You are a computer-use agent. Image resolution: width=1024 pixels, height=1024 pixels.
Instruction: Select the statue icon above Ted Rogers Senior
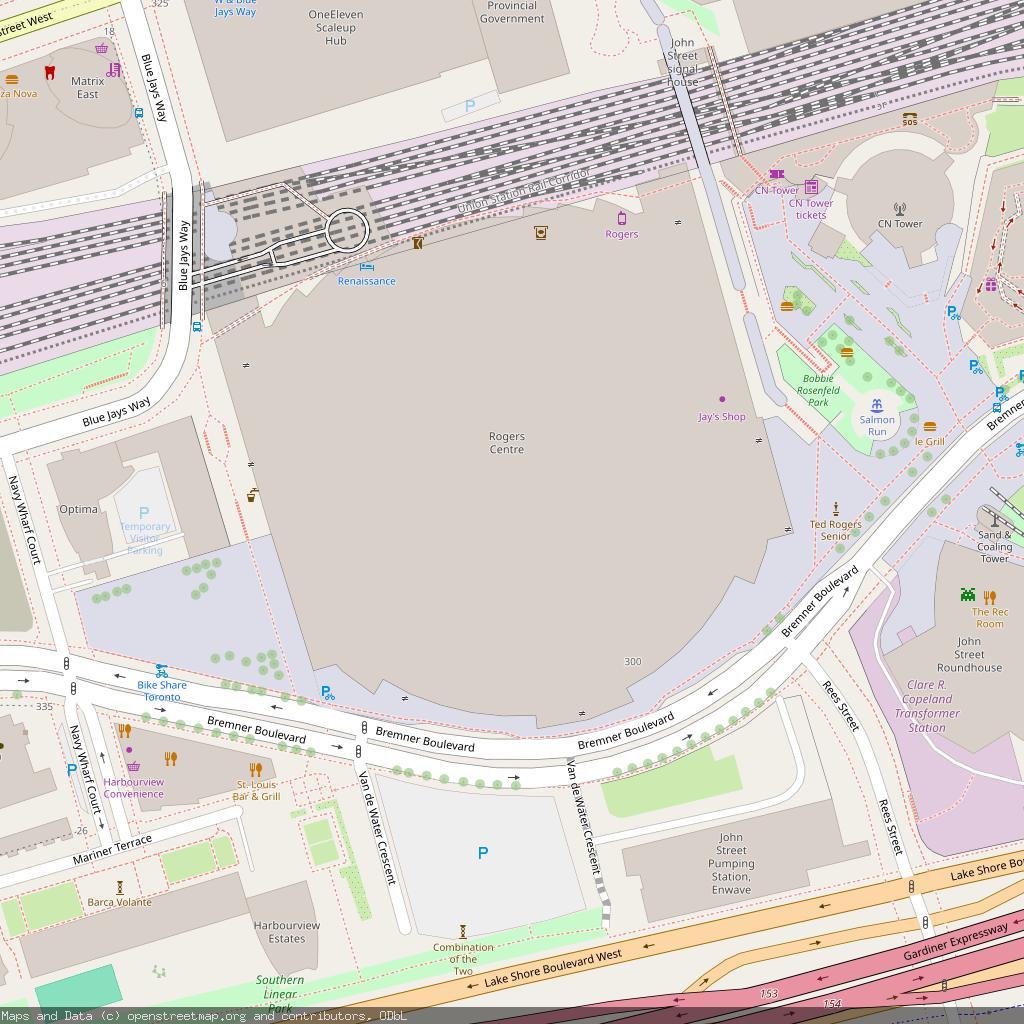tap(835, 509)
